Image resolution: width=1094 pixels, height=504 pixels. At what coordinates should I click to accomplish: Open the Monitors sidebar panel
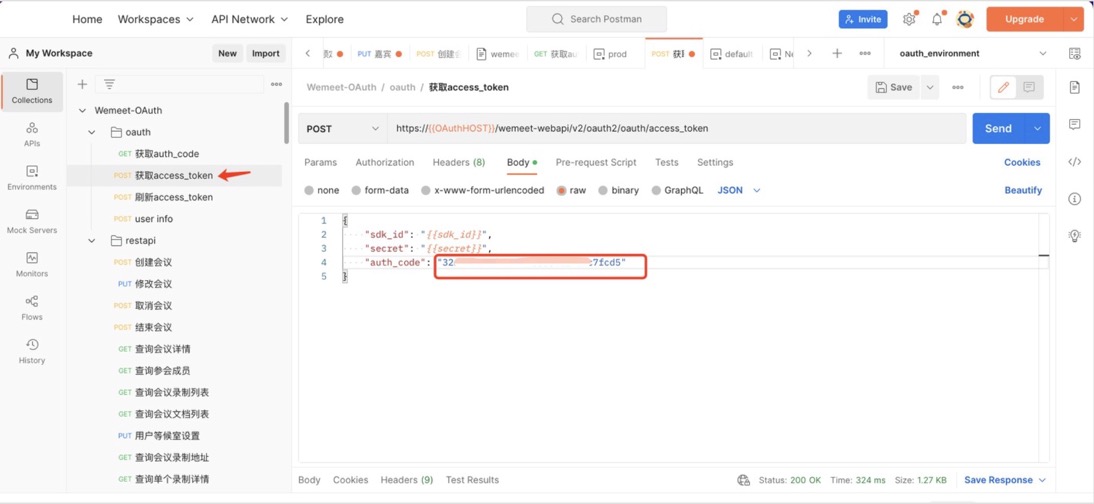point(32,265)
